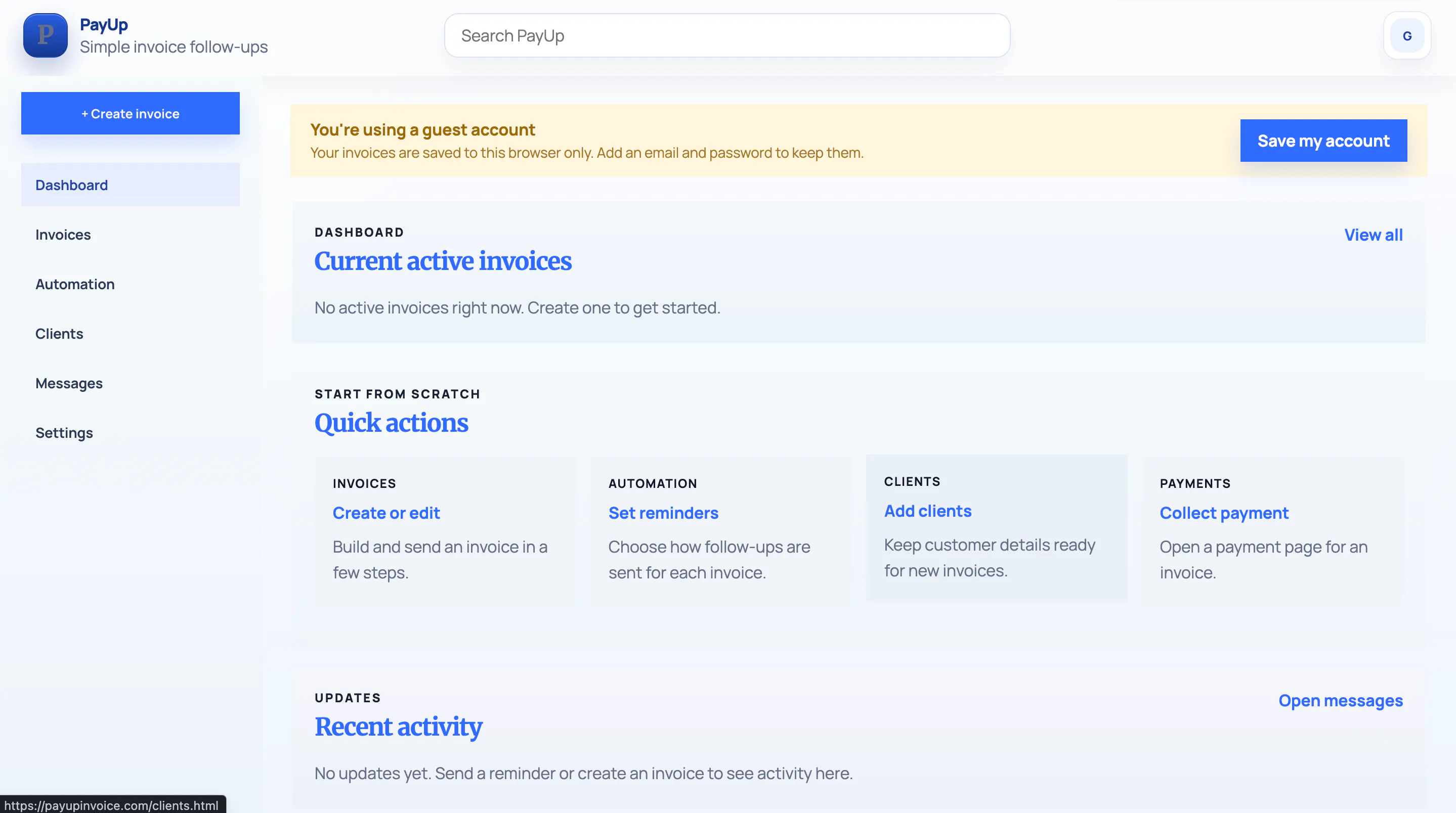This screenshot has width=1456, height=813.
Task: Click the 'Choose how follow-ups are sent' description
Action: [709, 559]
